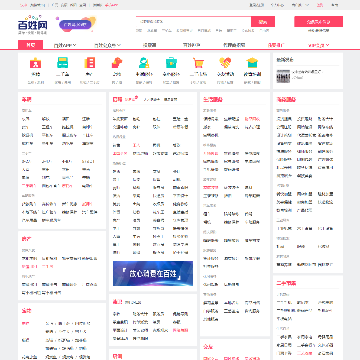Click inside the search input field
Image resolution: width=360 pixels, height=360 pixels.
coord(194,22)
